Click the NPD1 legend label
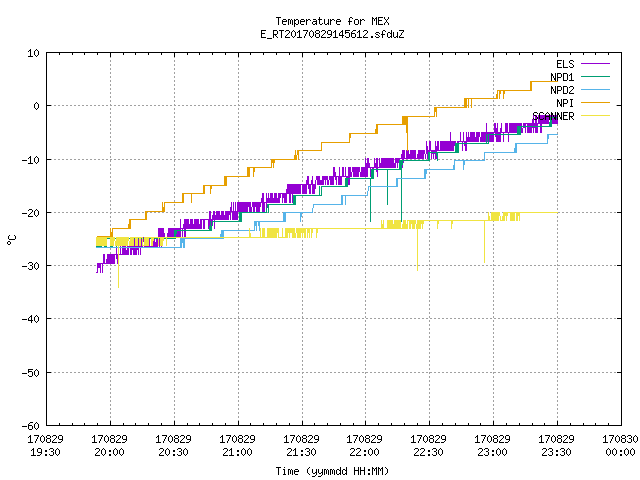Image resolution: width=640 pixels, height=480 pixels. point(562,77)
